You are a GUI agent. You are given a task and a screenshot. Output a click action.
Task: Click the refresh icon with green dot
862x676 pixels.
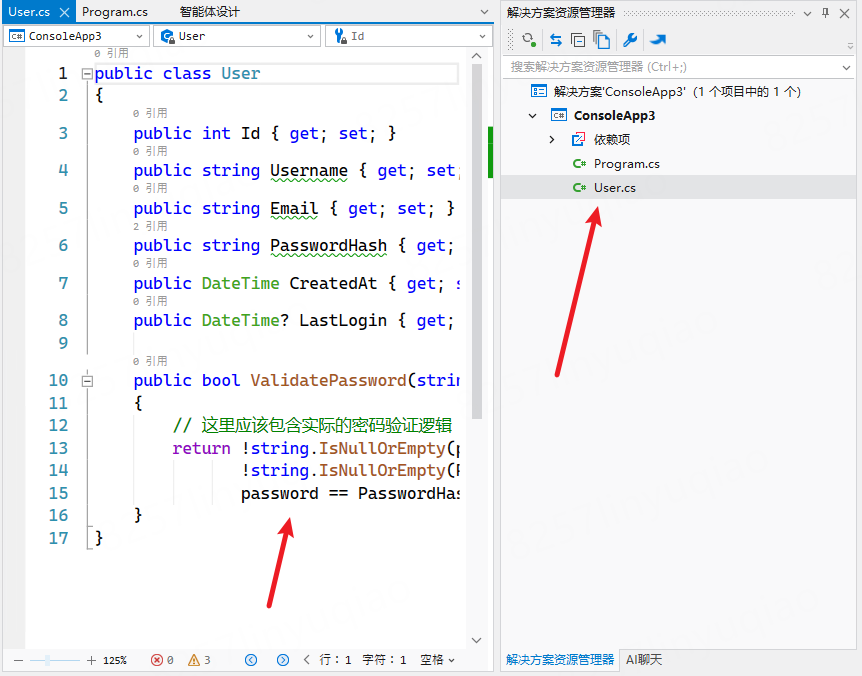529,40
